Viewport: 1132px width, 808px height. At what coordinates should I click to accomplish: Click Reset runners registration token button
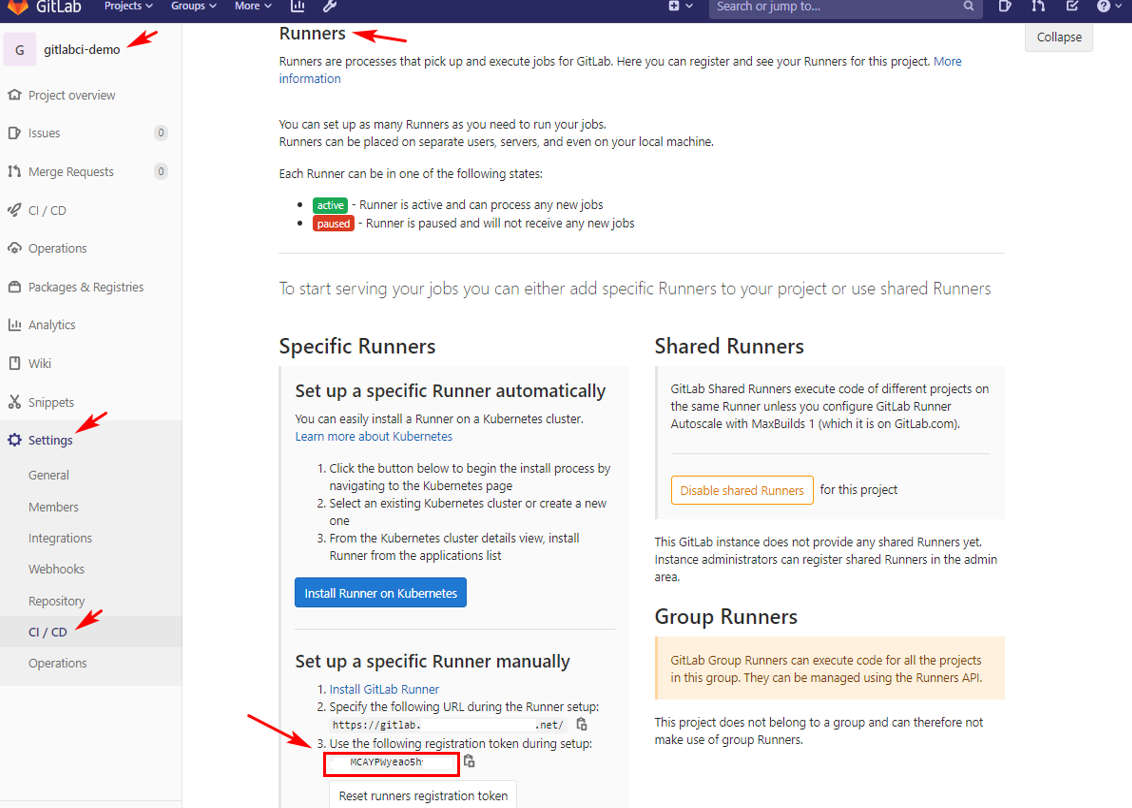point(423,795)
